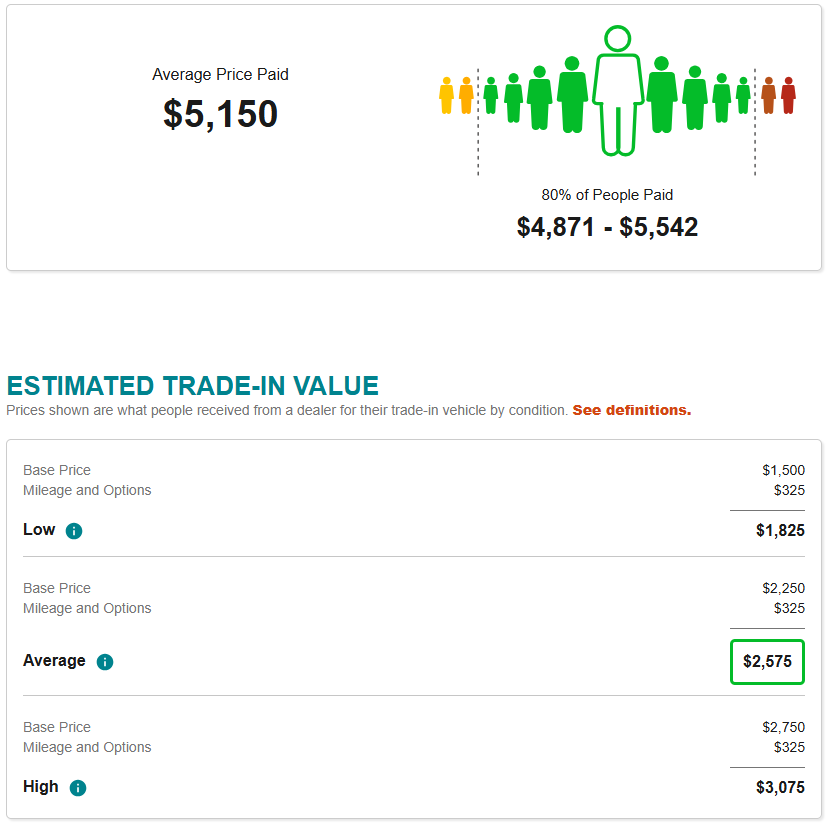
Task: Open the See definitions link
Action: pos(631,410)
